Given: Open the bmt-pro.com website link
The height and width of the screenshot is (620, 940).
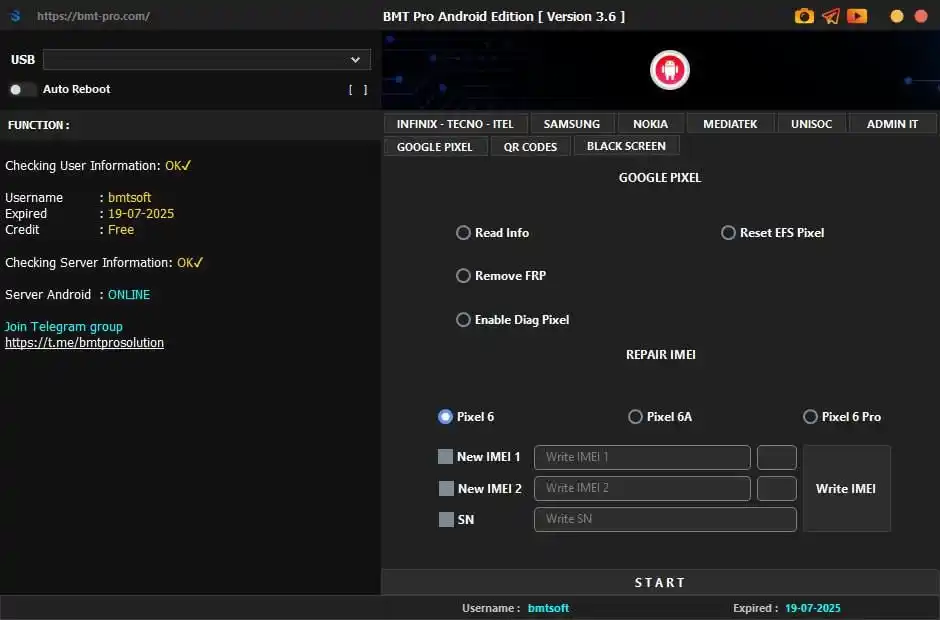Looking at the screenshot, I should pos(94,16).
